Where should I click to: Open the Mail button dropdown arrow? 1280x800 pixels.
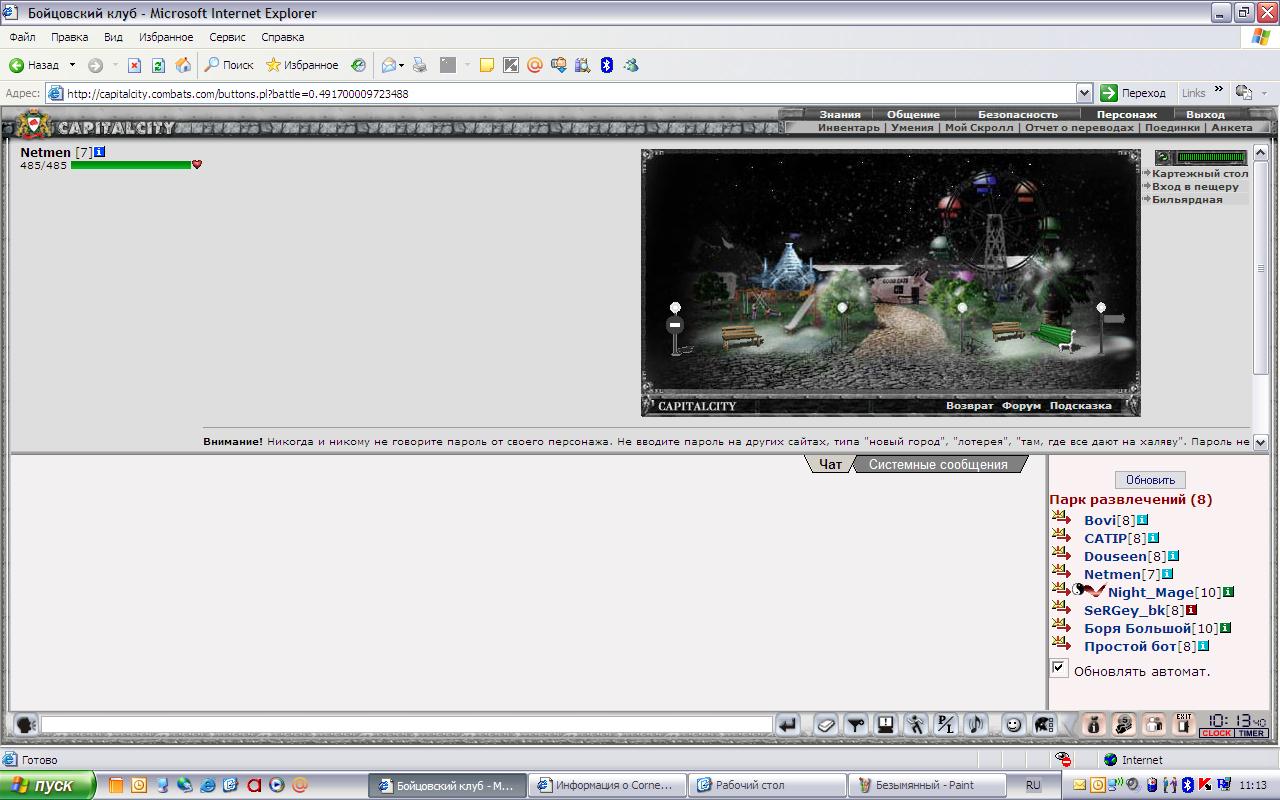tap(401, 65)
